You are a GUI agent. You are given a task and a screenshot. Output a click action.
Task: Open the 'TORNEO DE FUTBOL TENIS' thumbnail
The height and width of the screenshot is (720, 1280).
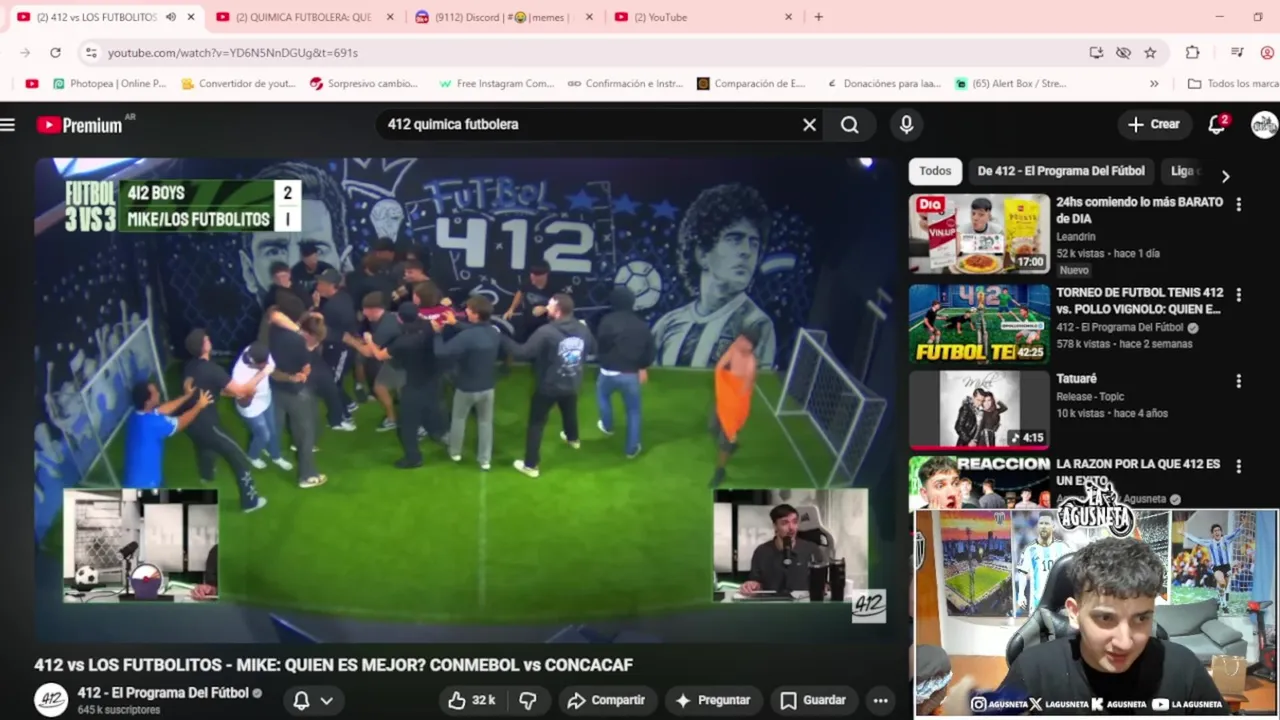(x=979, y=324)
